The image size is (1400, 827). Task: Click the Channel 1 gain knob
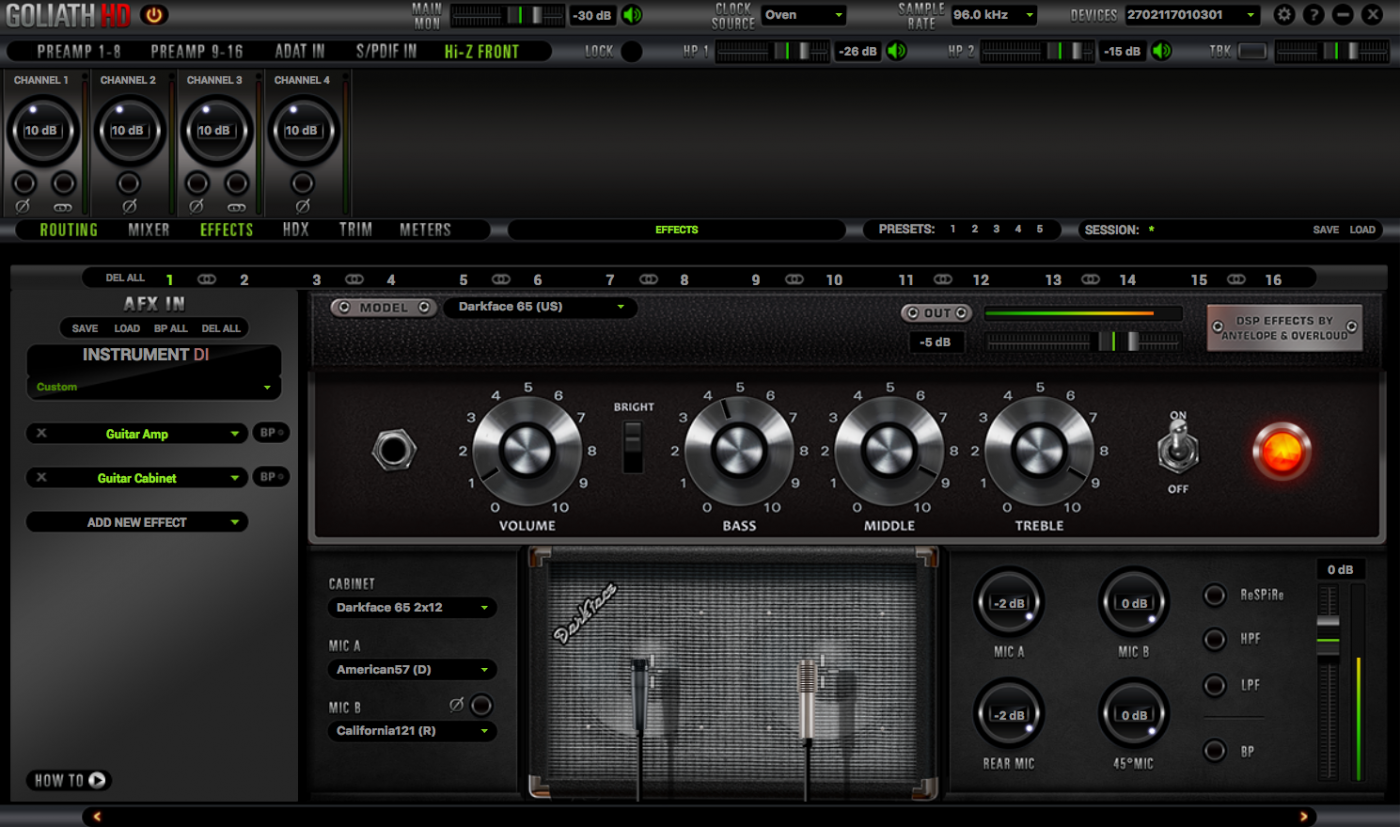43,131
